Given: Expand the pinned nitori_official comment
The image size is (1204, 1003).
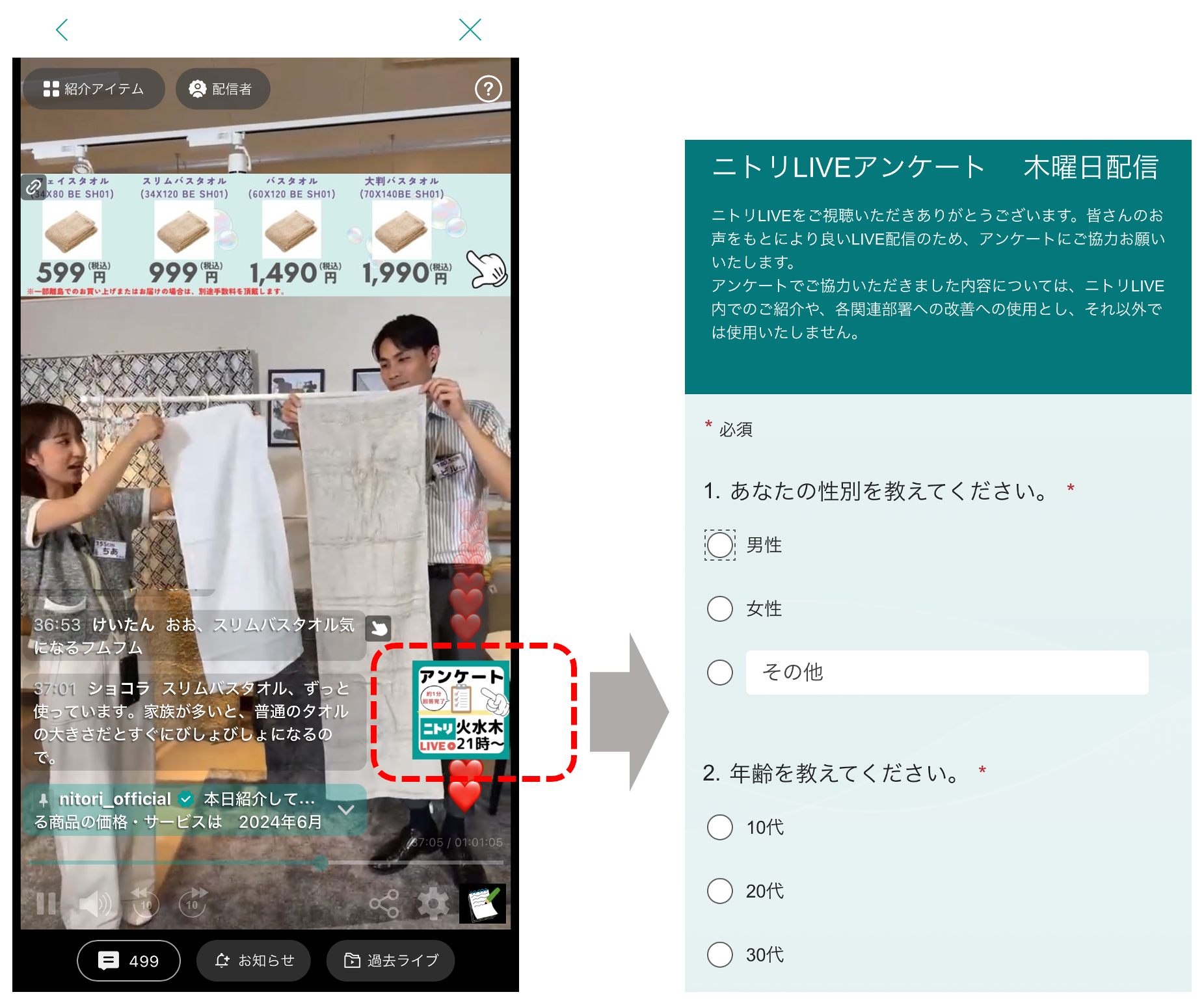Looking at the screenshot, I should click(347, 810).
